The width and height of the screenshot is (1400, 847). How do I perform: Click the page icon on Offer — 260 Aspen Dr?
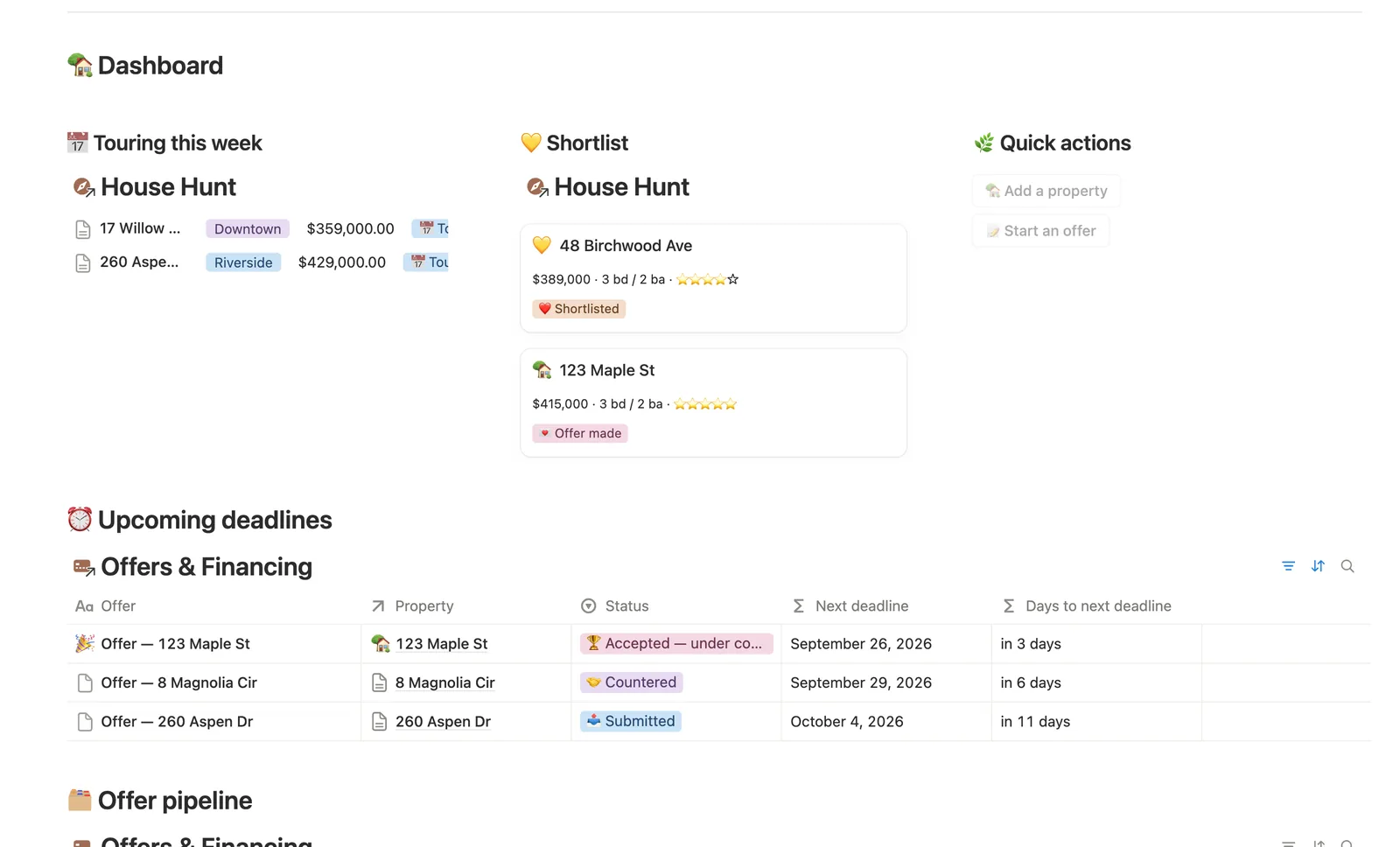tap(85, 722)
